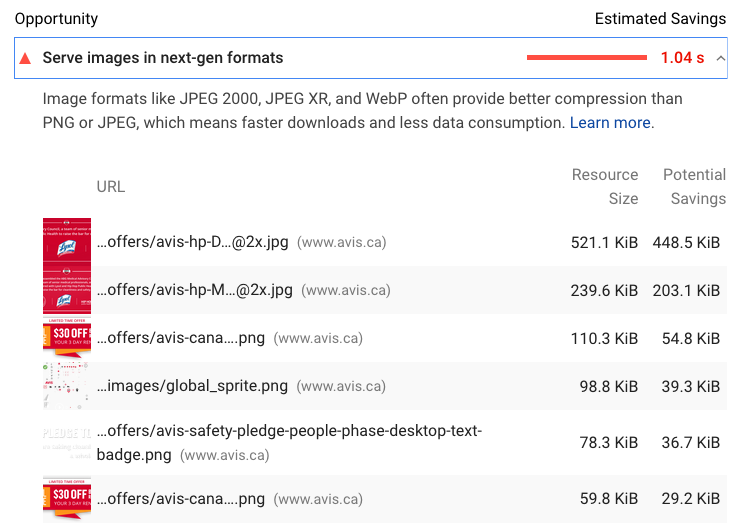Click the 1.04 s savings value

[682, 58]
